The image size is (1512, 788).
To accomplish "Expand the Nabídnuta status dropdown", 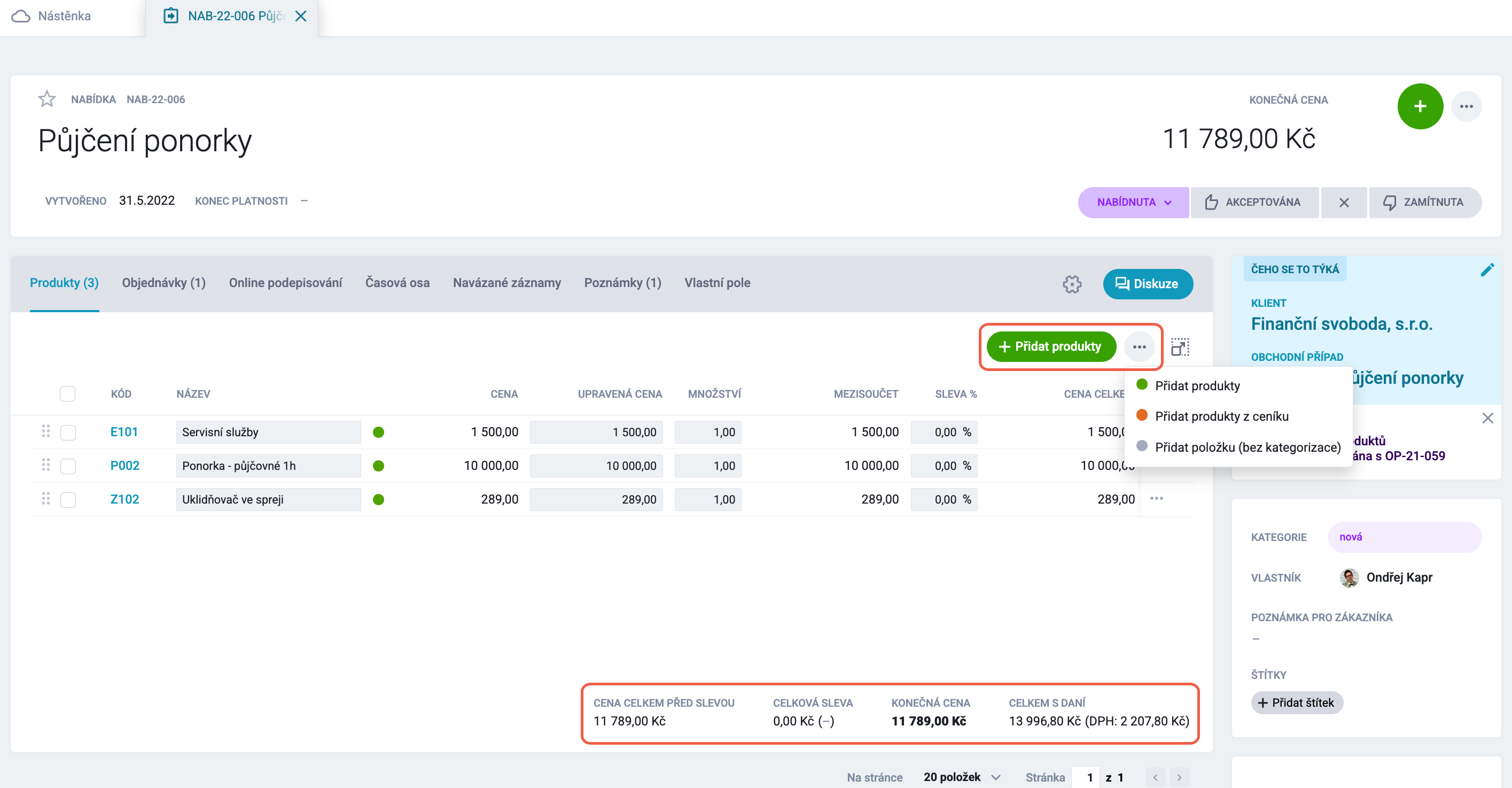I will coord(1133,203).
